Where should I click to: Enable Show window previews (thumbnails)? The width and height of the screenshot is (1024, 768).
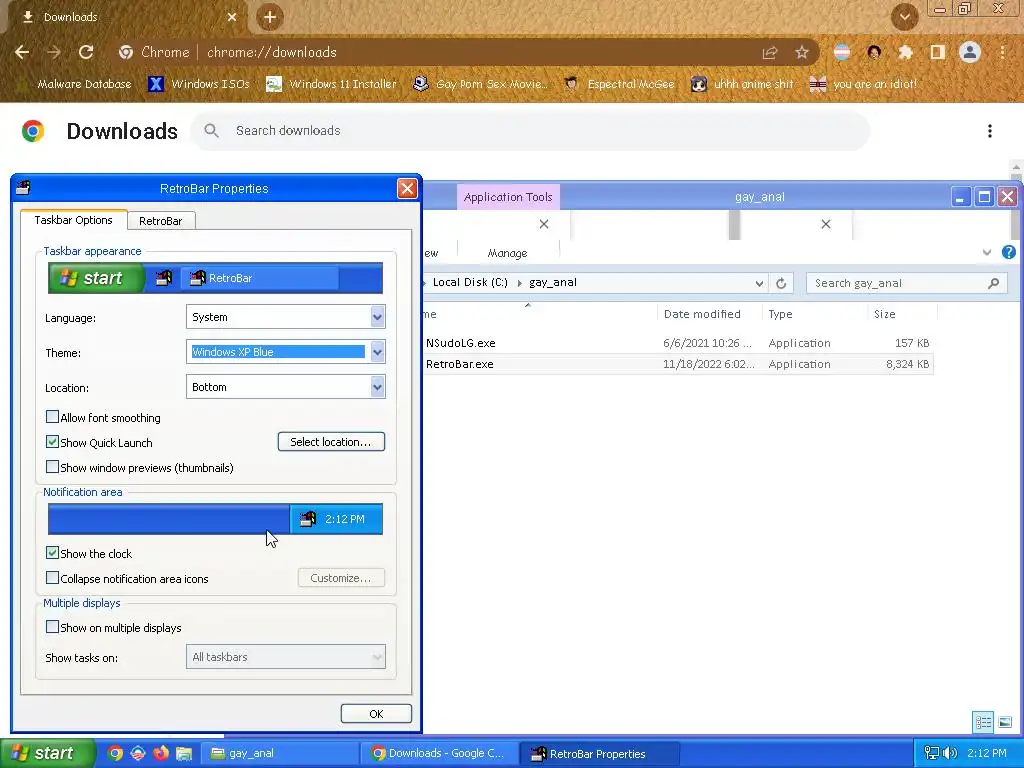point(52,466)
